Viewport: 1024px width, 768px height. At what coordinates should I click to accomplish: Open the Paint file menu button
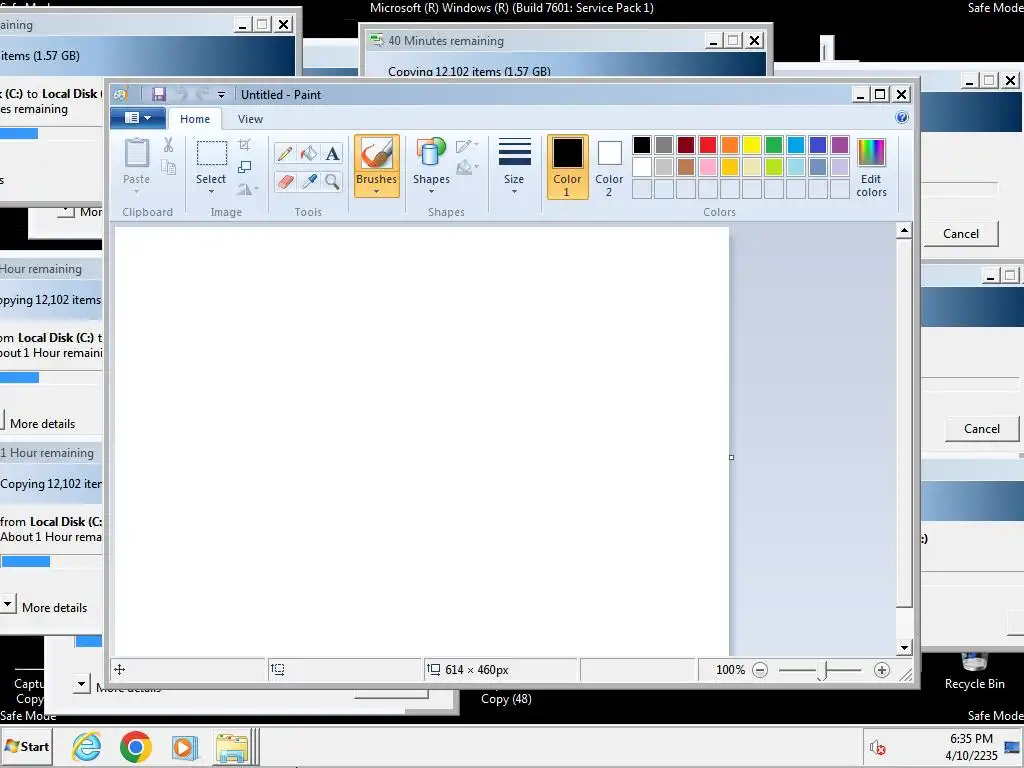click(x=138, y=118)
